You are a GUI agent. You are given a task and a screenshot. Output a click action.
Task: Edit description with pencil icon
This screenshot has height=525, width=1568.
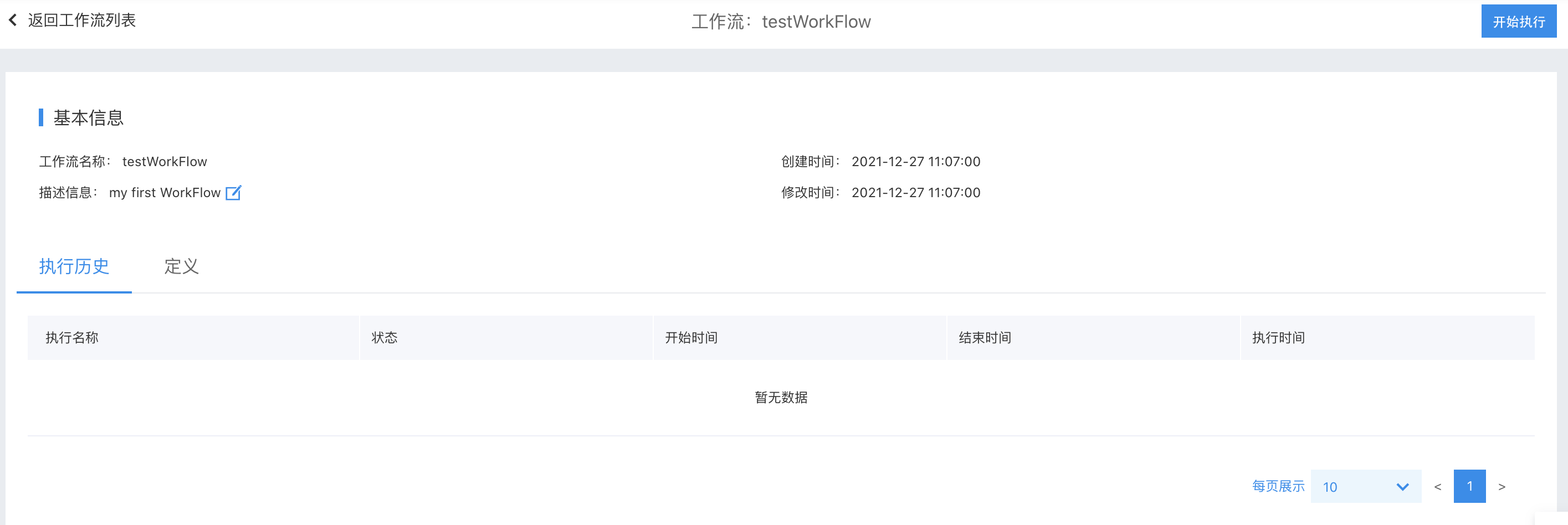pyautogui.click(x=233, y=193)
